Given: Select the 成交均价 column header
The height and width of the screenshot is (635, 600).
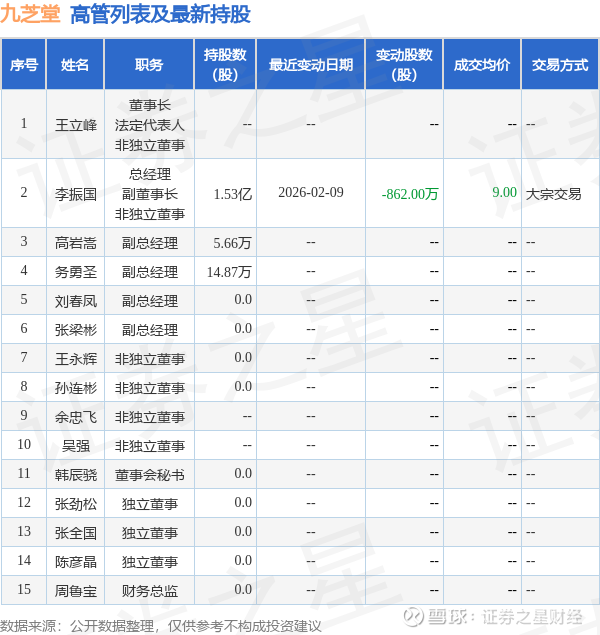Looking at the screenshot, I should pyautogui.click(x=482, y=64).
